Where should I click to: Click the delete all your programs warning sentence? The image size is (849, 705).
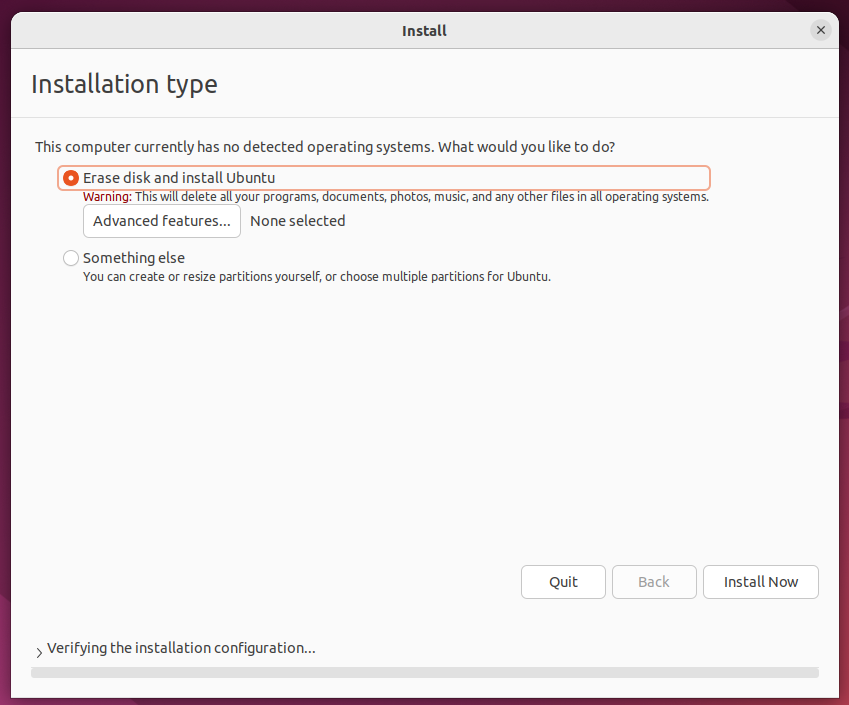point(422,197)
